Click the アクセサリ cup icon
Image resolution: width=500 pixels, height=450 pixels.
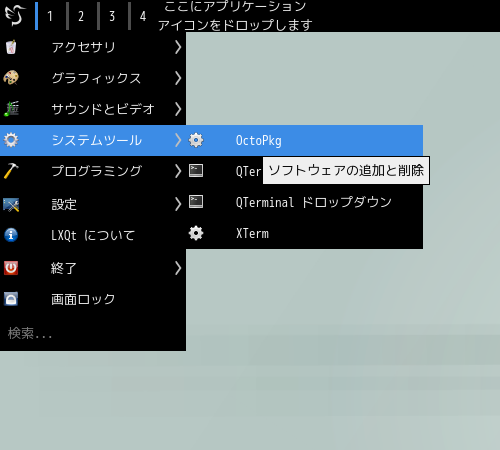pos(11,47)
